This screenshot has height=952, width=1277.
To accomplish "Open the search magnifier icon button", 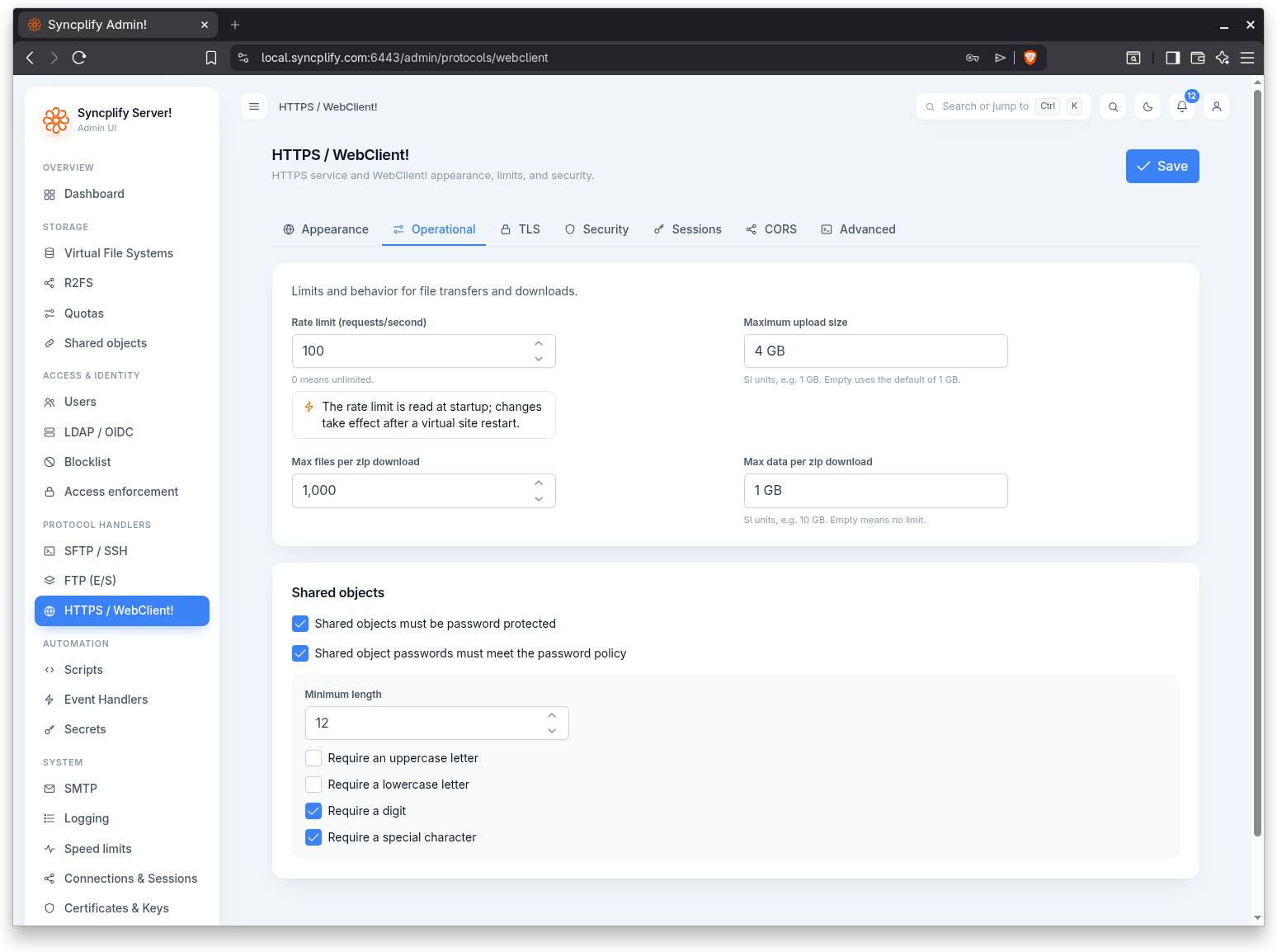I will point(1113,106).
